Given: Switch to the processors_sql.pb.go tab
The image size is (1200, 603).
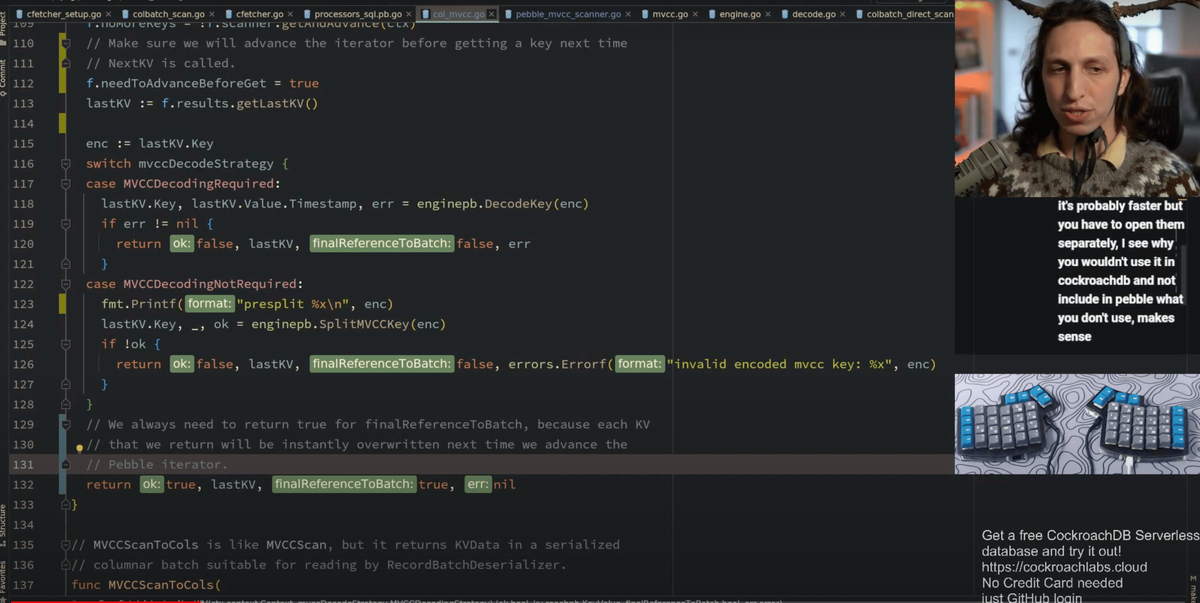Looking at the screenshot, I should (358, 15).
